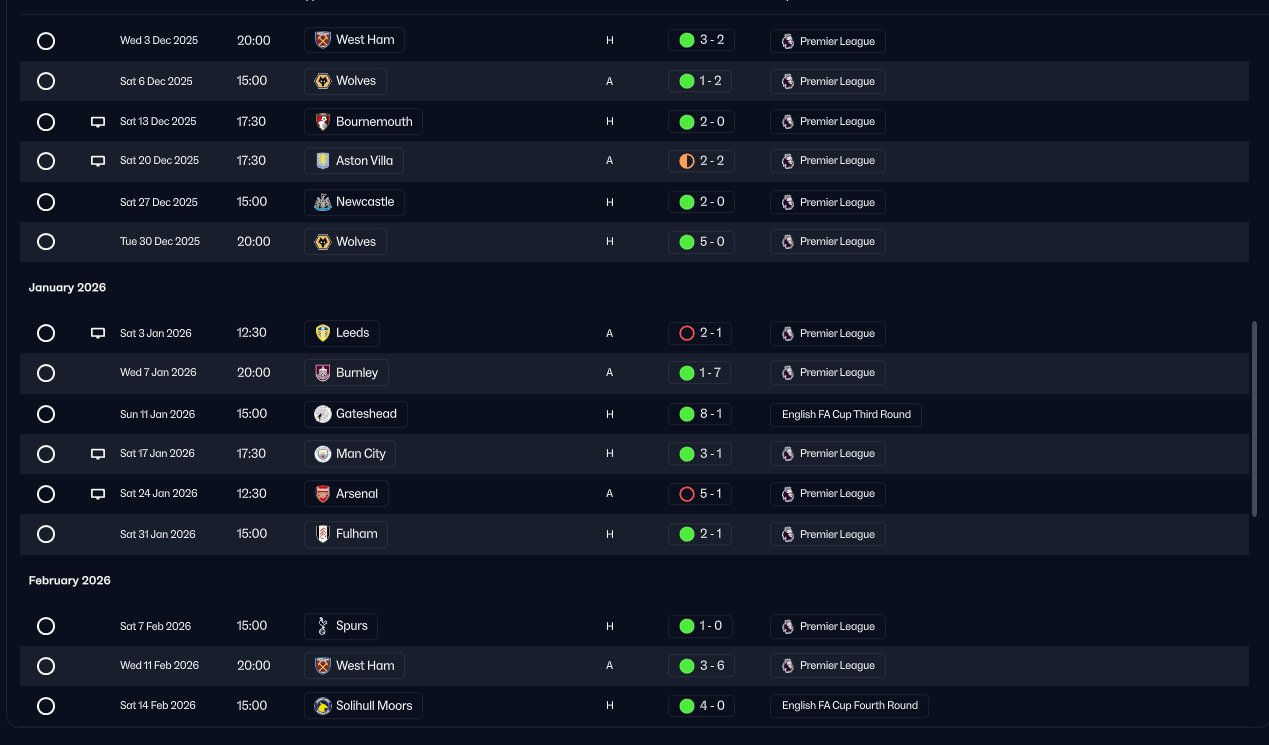The width and height of the screenshot is (1269, 745).
Task: Click the vertical scrollbar on the right
Action: point(1255,418)
